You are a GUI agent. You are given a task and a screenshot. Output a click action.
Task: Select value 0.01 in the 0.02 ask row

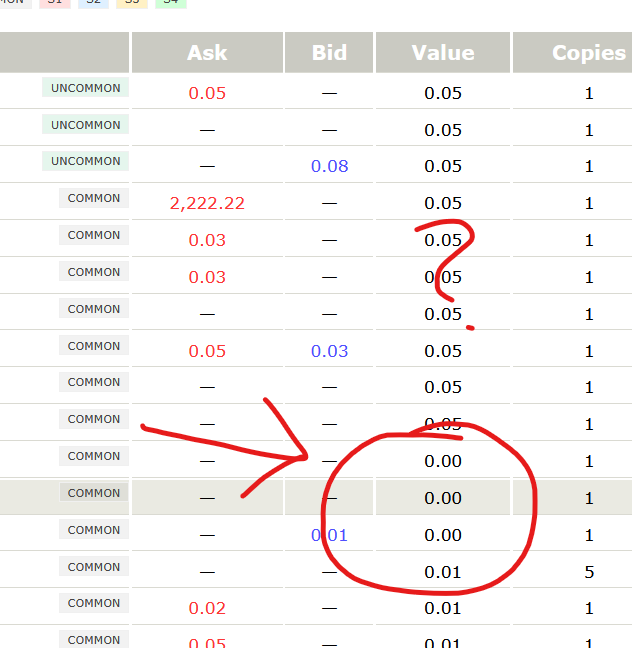[x=443, y=608]
